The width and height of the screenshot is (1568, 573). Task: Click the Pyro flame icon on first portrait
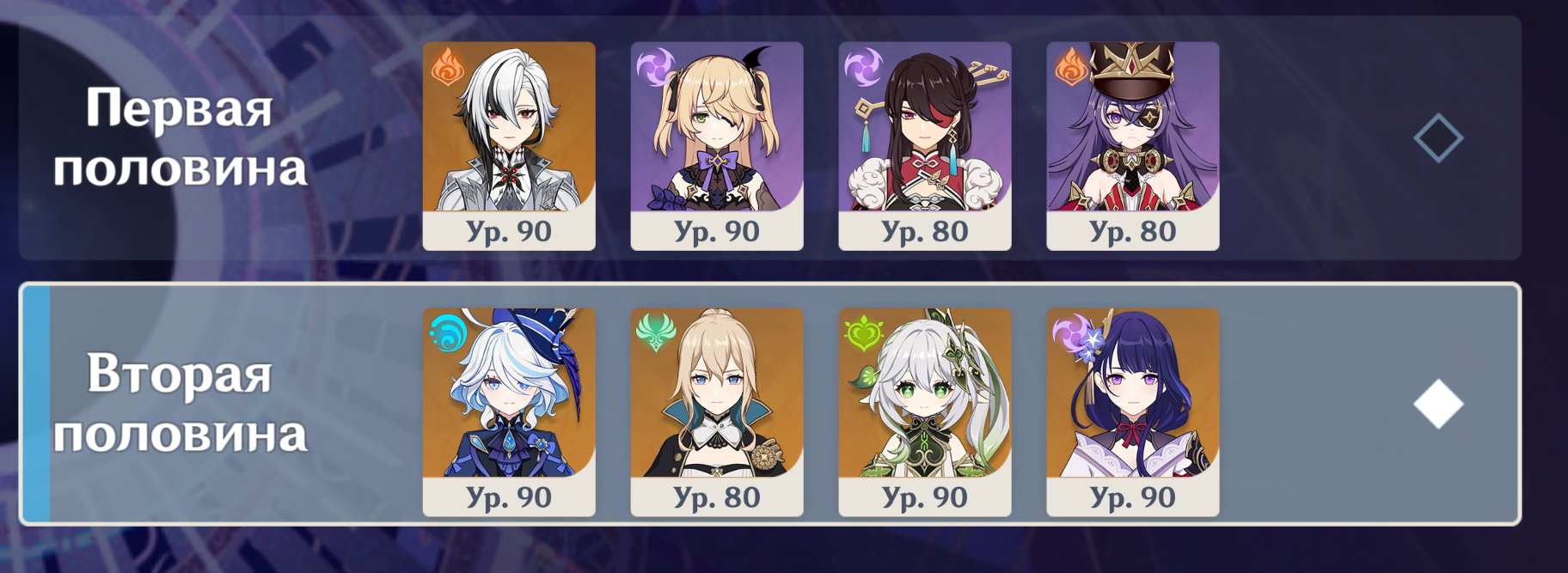pos(447,67)
